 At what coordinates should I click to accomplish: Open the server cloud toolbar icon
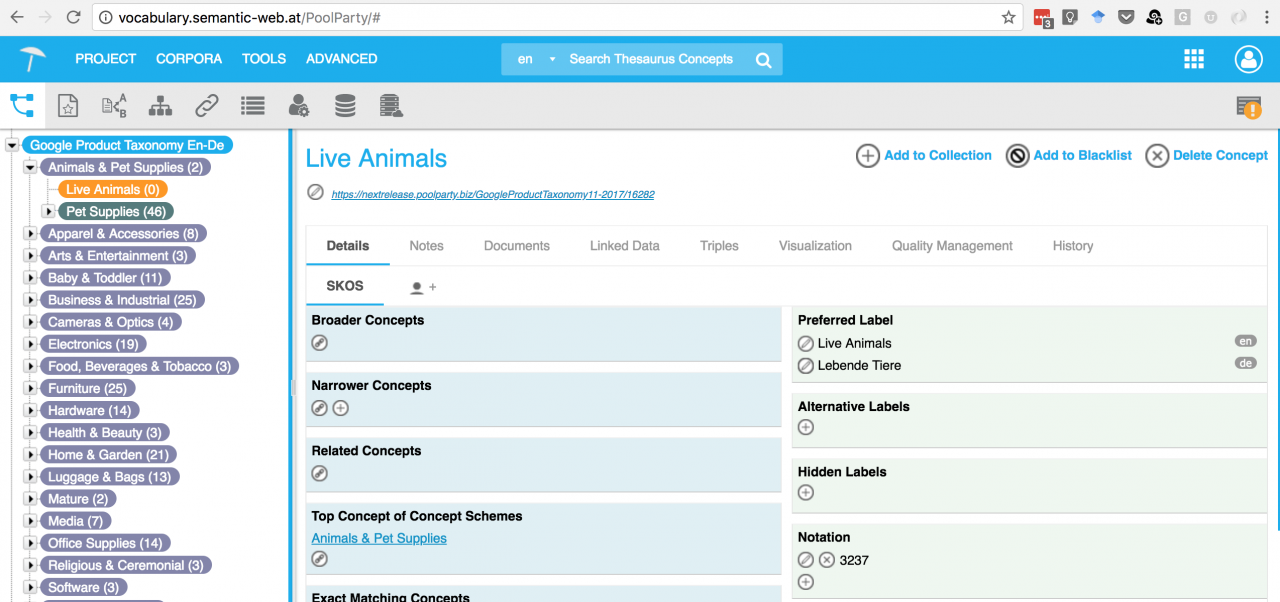391,105
